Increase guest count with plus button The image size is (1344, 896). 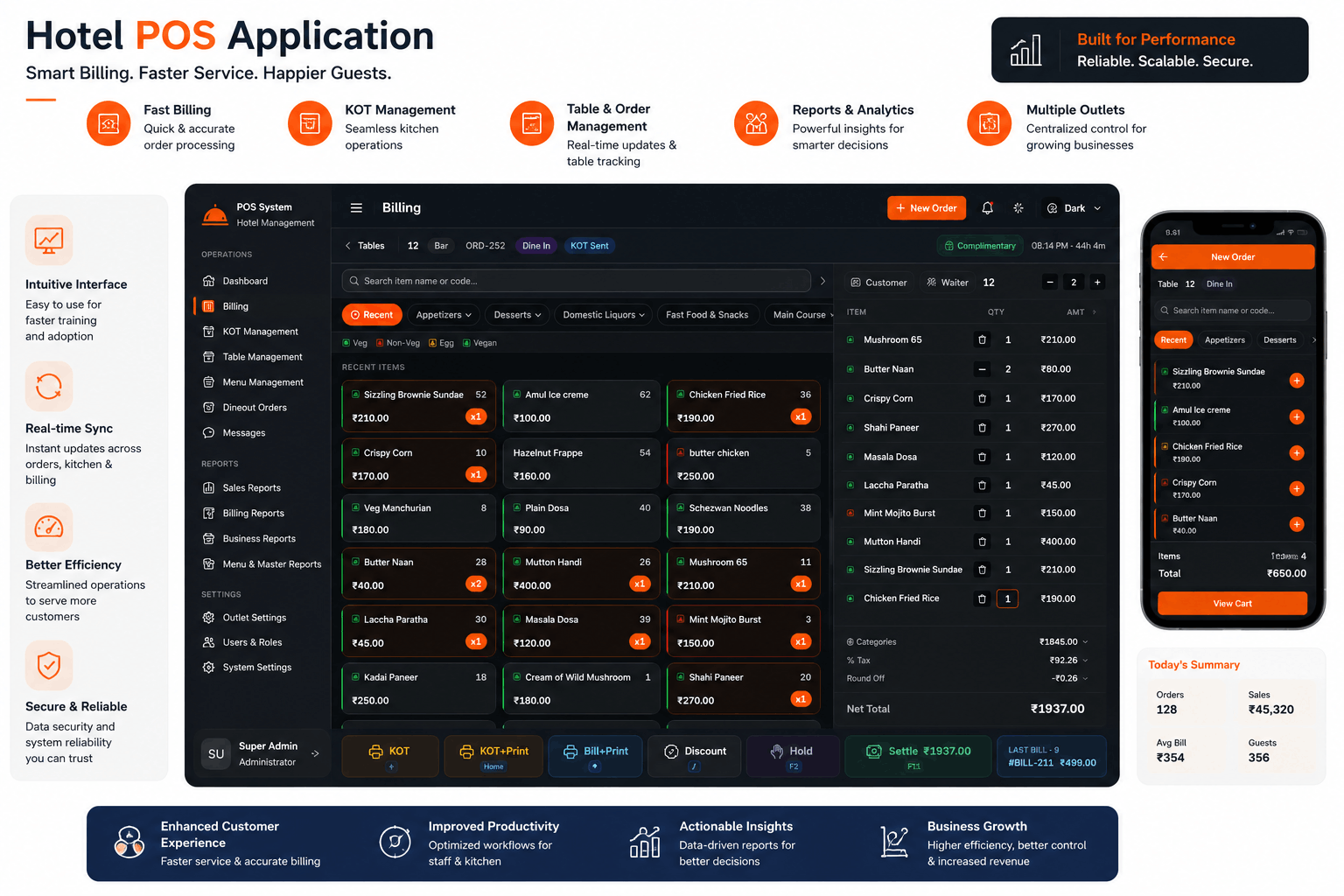click(x=1097, y=282)
